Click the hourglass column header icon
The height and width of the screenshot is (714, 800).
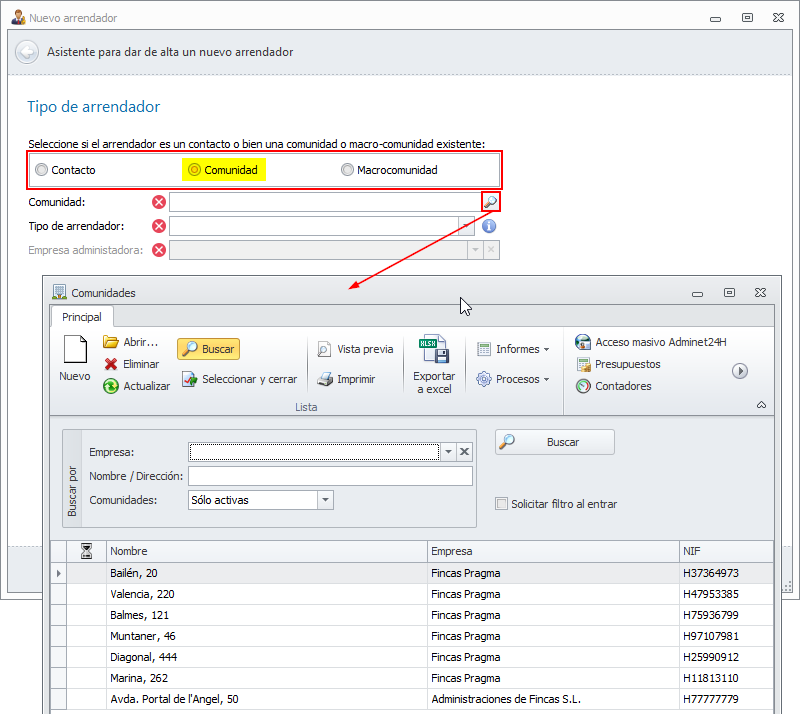pyautogui.click(x=86, y=551)
